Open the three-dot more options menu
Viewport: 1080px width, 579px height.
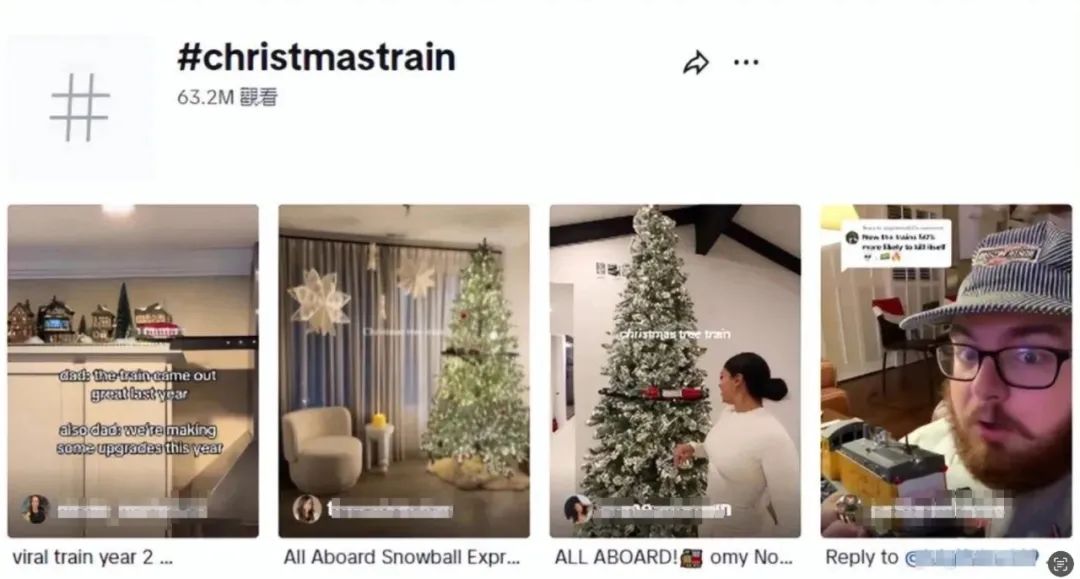tap(746, 63)
